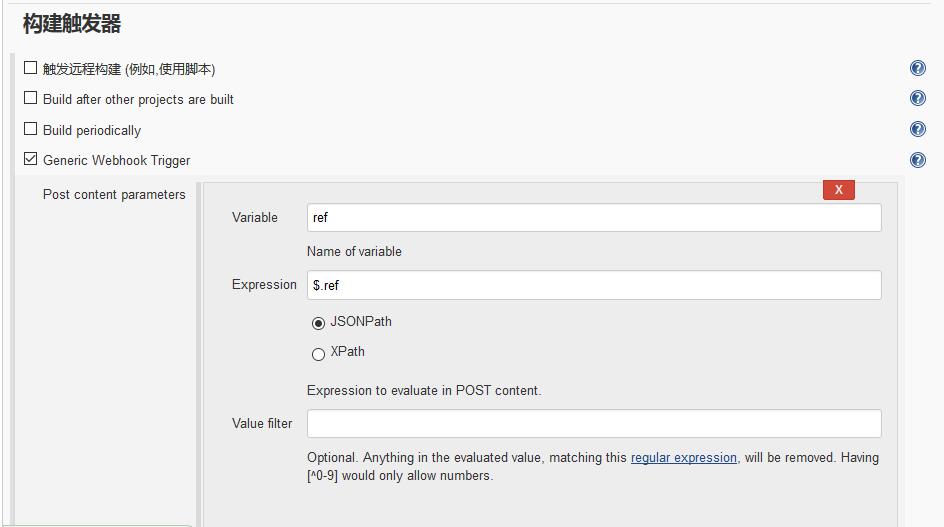Focus the Variable input containing ref
This screenshot has height=527, width=944.
pyautogui.click(x=594, y=217)
